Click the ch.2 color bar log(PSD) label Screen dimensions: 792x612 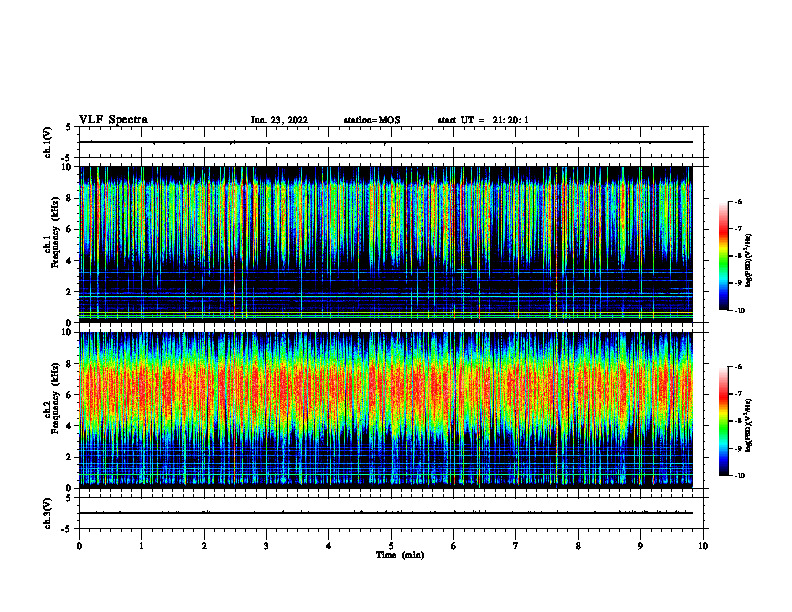click(x=749, y=426)
